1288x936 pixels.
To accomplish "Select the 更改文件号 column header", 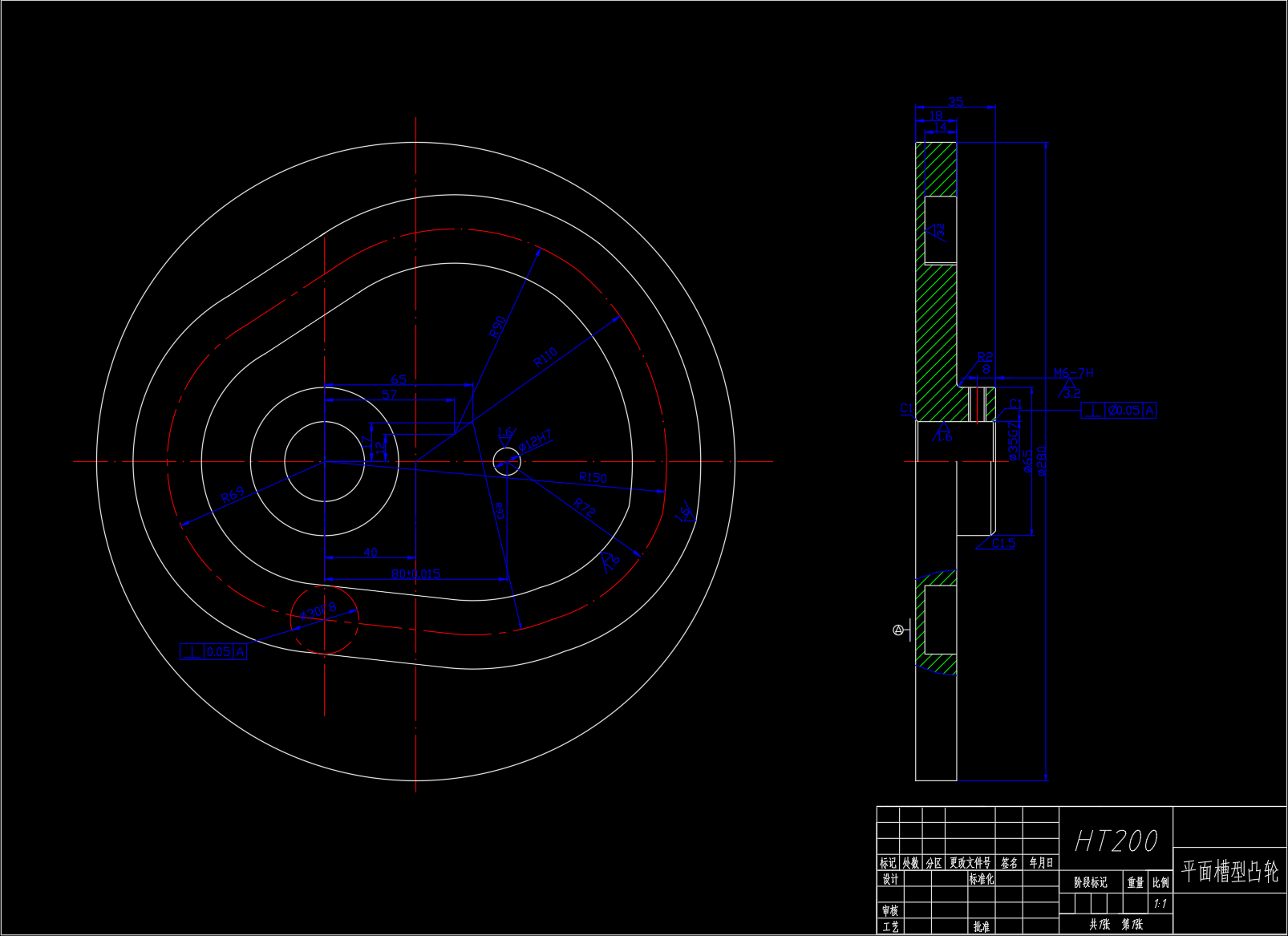I will [970, 863].
